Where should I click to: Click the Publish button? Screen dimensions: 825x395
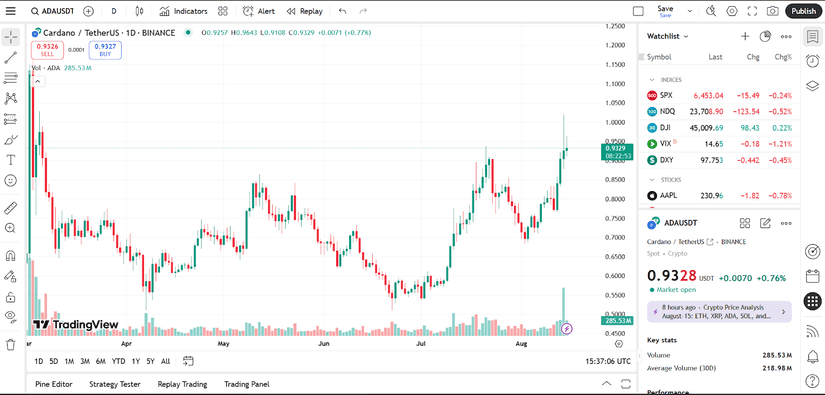coord(803,11)
